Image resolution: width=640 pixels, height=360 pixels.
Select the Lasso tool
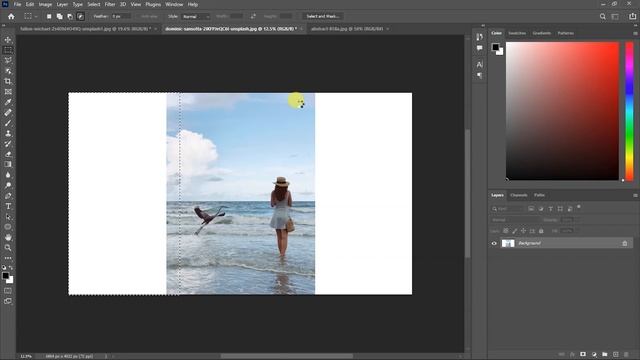coord(8,60)
